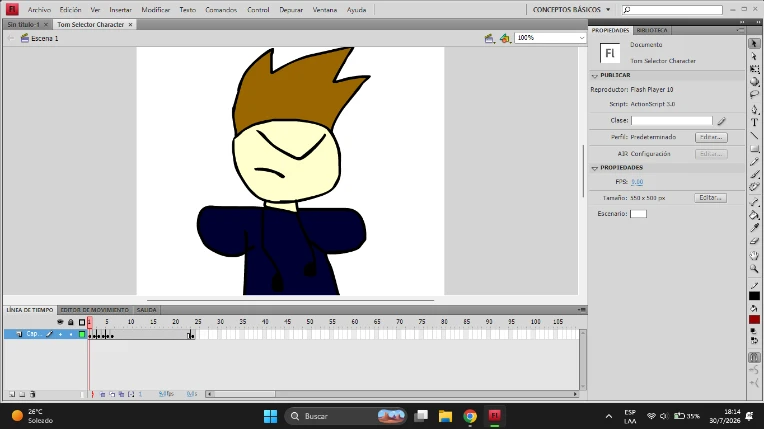Screen dimensions: 764x429
Task: Delete layer with trash icon
Action: pos(33,394)
